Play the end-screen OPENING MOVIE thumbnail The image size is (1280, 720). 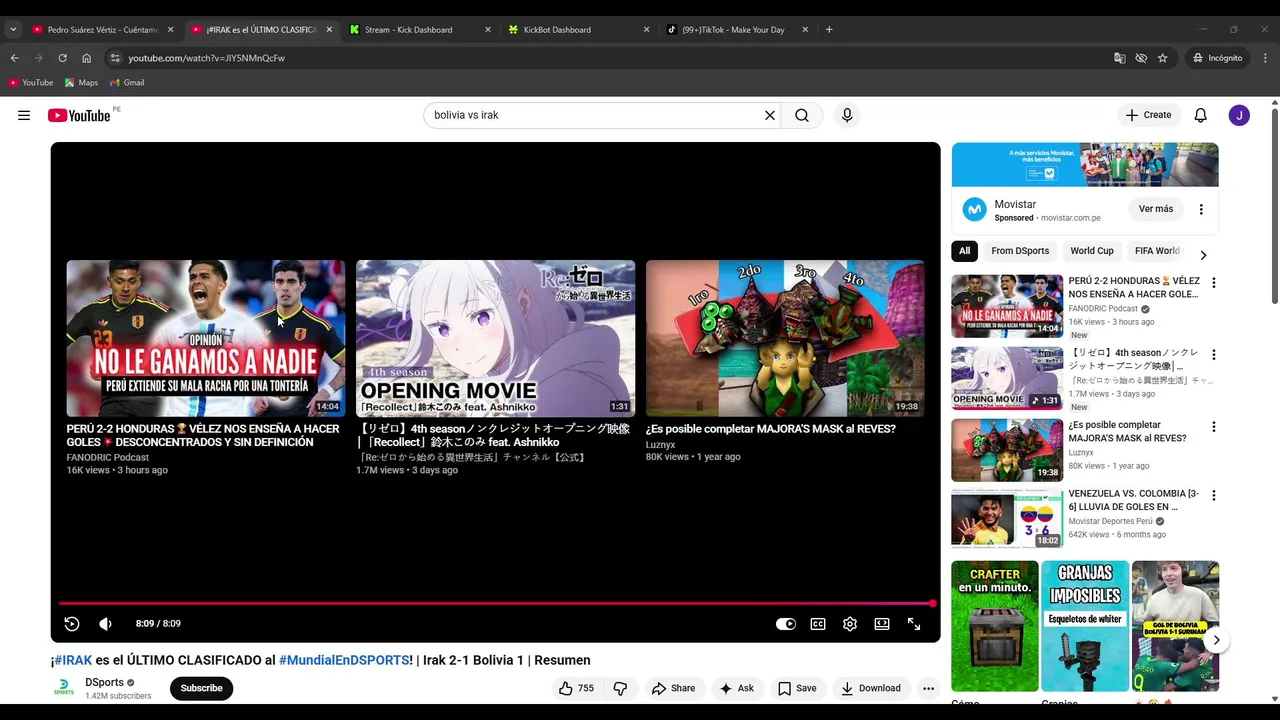click(496, 338)
